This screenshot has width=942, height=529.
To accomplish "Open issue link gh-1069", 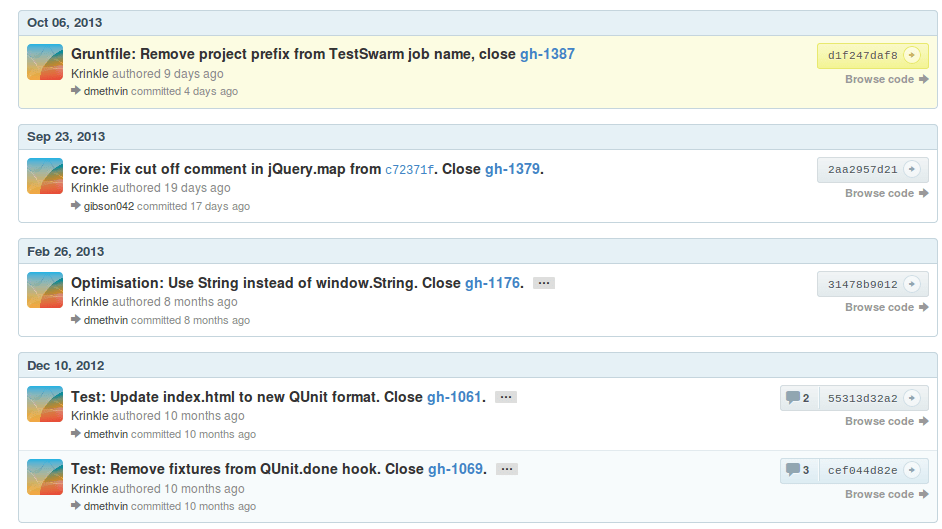I will pos(455,469).
